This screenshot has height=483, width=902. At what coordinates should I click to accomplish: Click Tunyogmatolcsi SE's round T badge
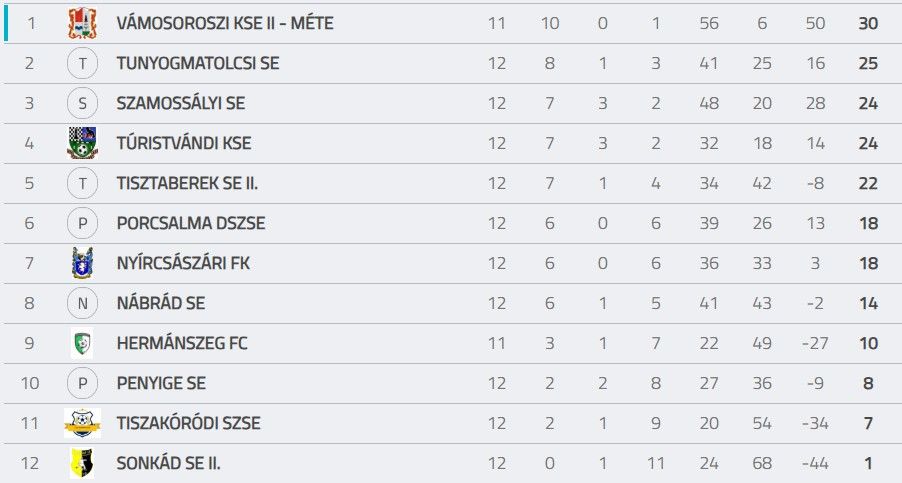click(x=82, y=63)
